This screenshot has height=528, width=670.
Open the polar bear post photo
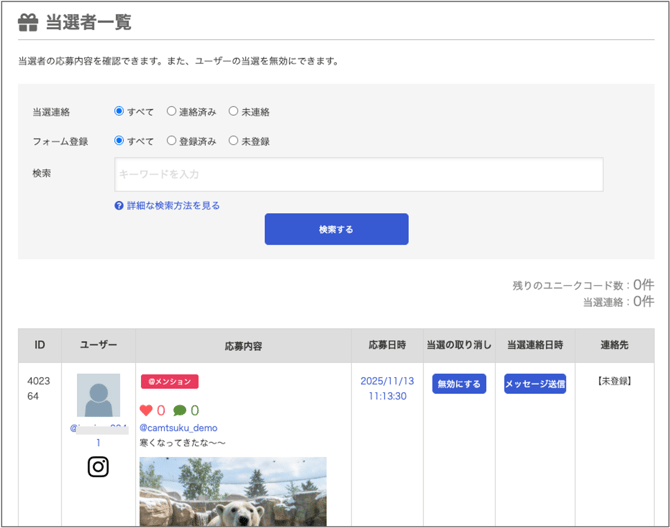(233, 491)
